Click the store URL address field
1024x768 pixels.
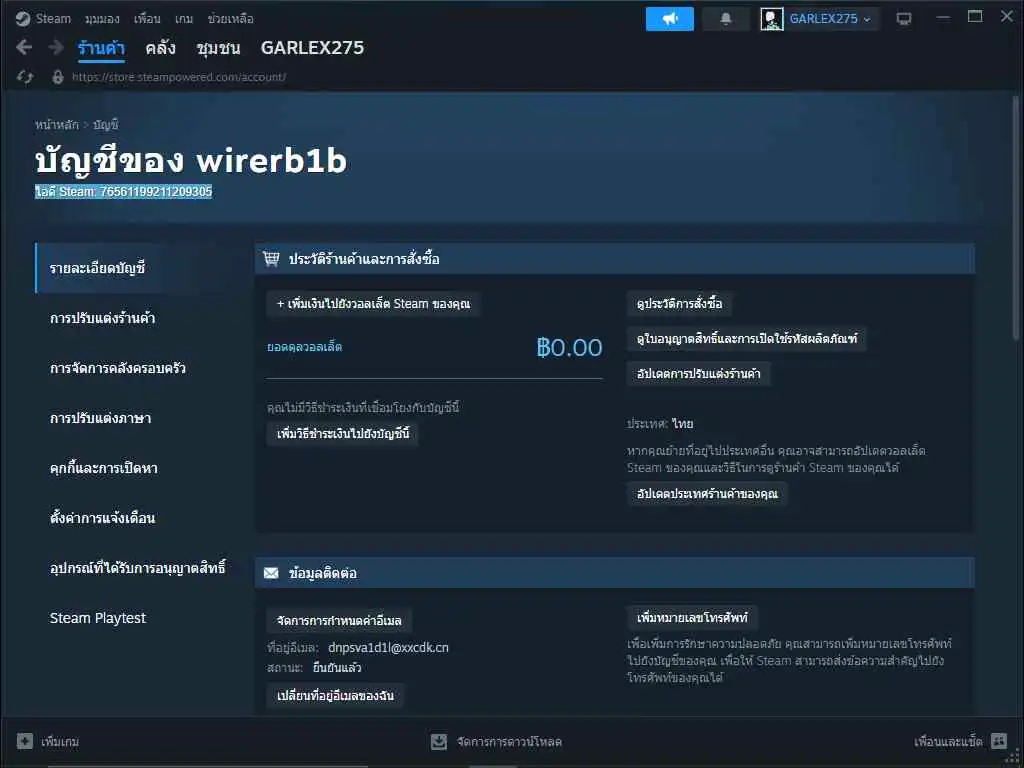[x=178, y=77]
